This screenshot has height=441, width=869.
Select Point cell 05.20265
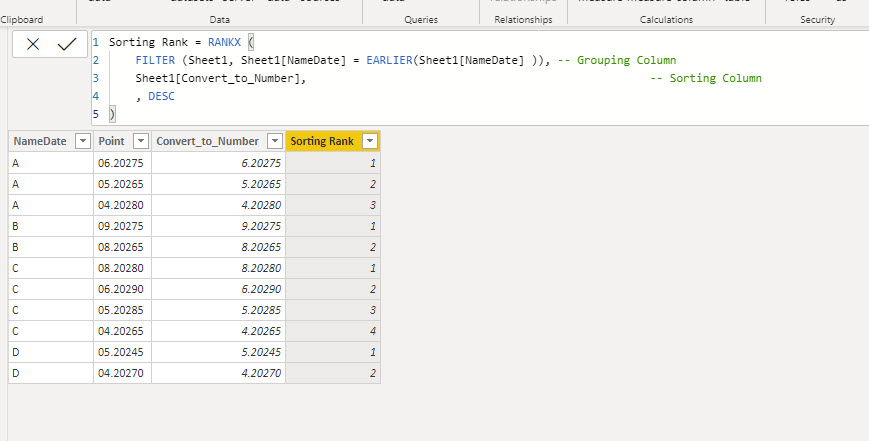point(122,184)
